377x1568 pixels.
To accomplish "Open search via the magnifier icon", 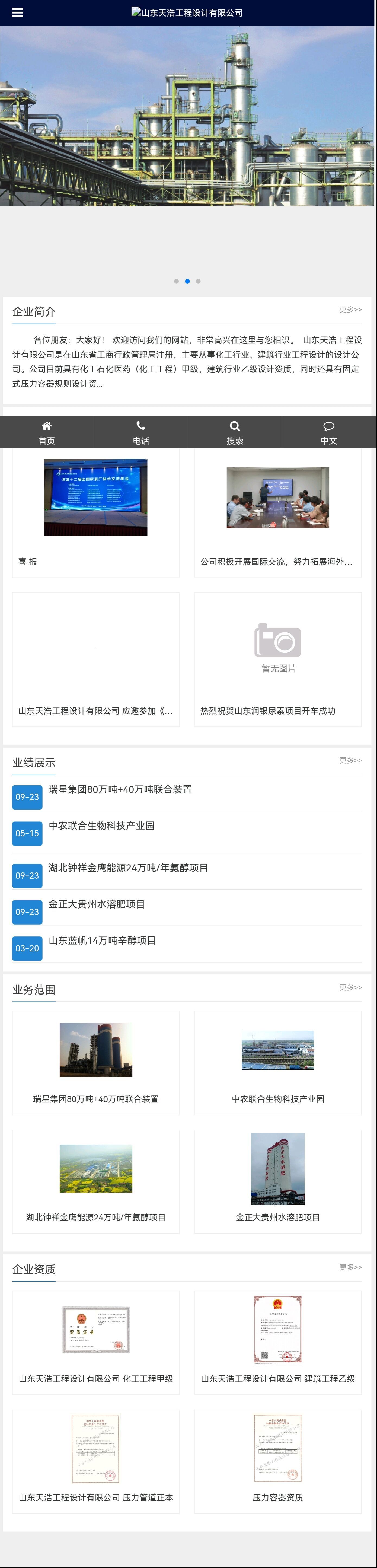I will coord(235,432).
